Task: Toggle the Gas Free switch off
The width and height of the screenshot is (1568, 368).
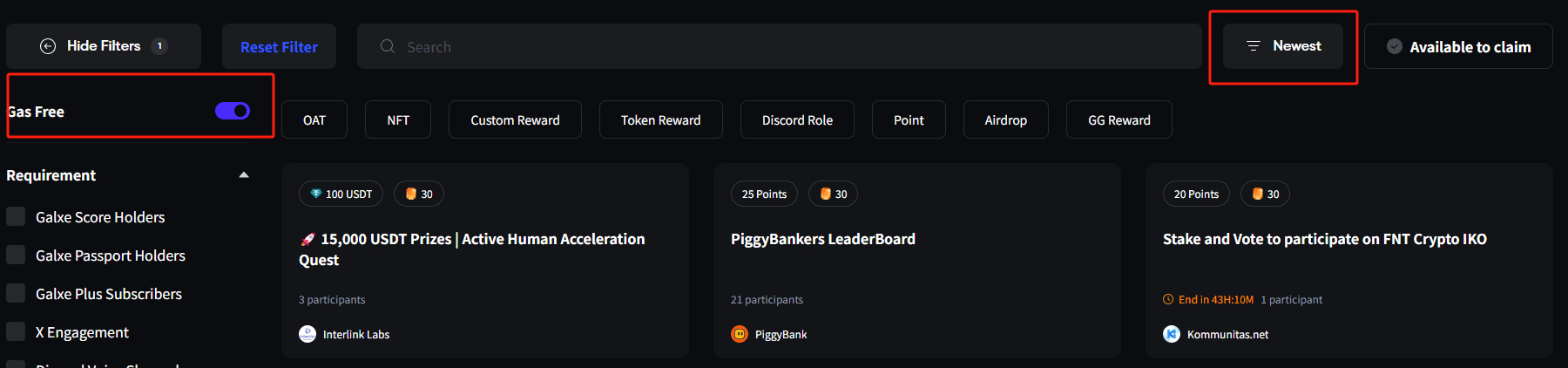Action: pos(233,111)
